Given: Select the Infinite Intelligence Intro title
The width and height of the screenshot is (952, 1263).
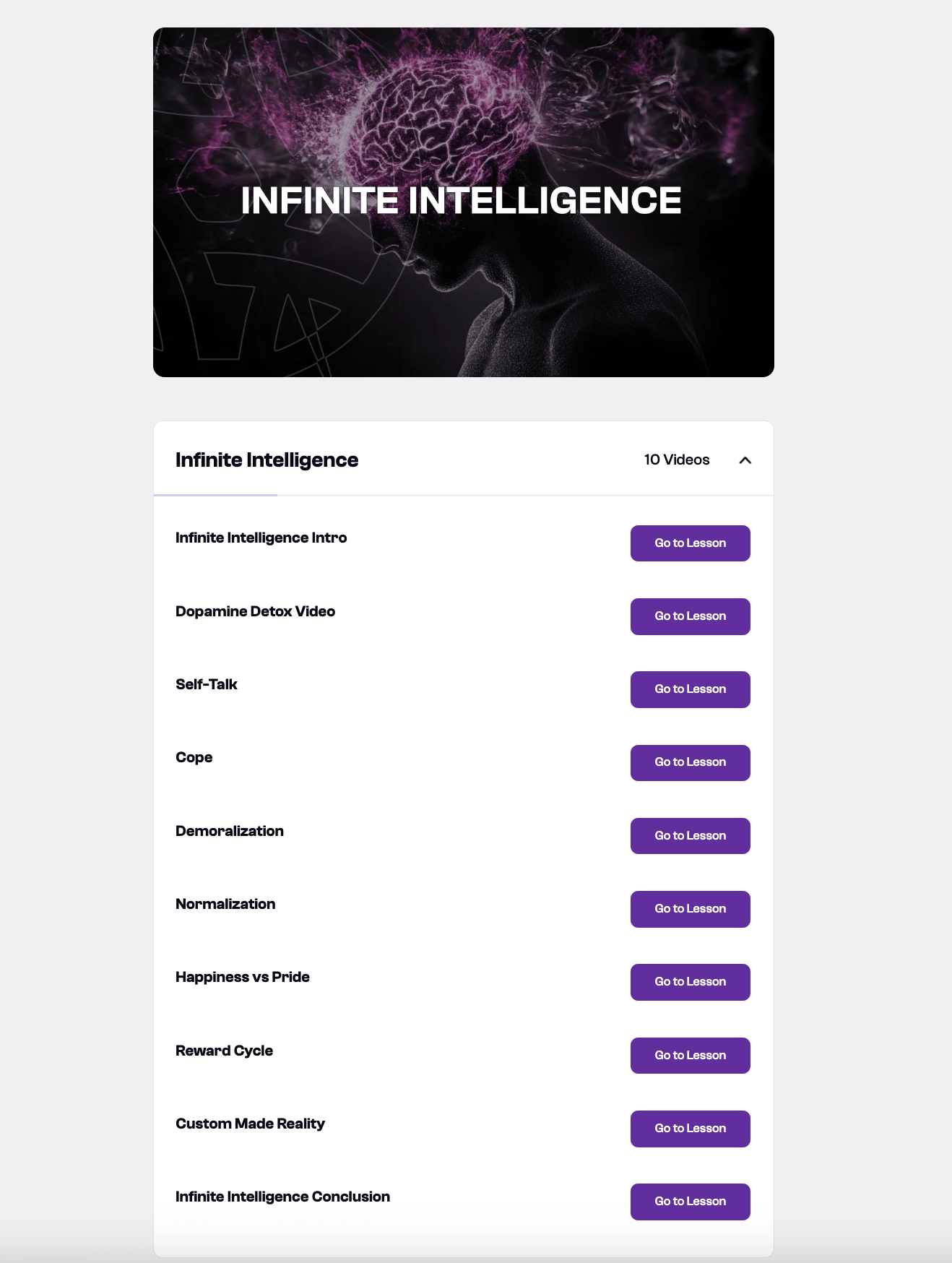Looking at the screenshot, I should pos(261,538).
